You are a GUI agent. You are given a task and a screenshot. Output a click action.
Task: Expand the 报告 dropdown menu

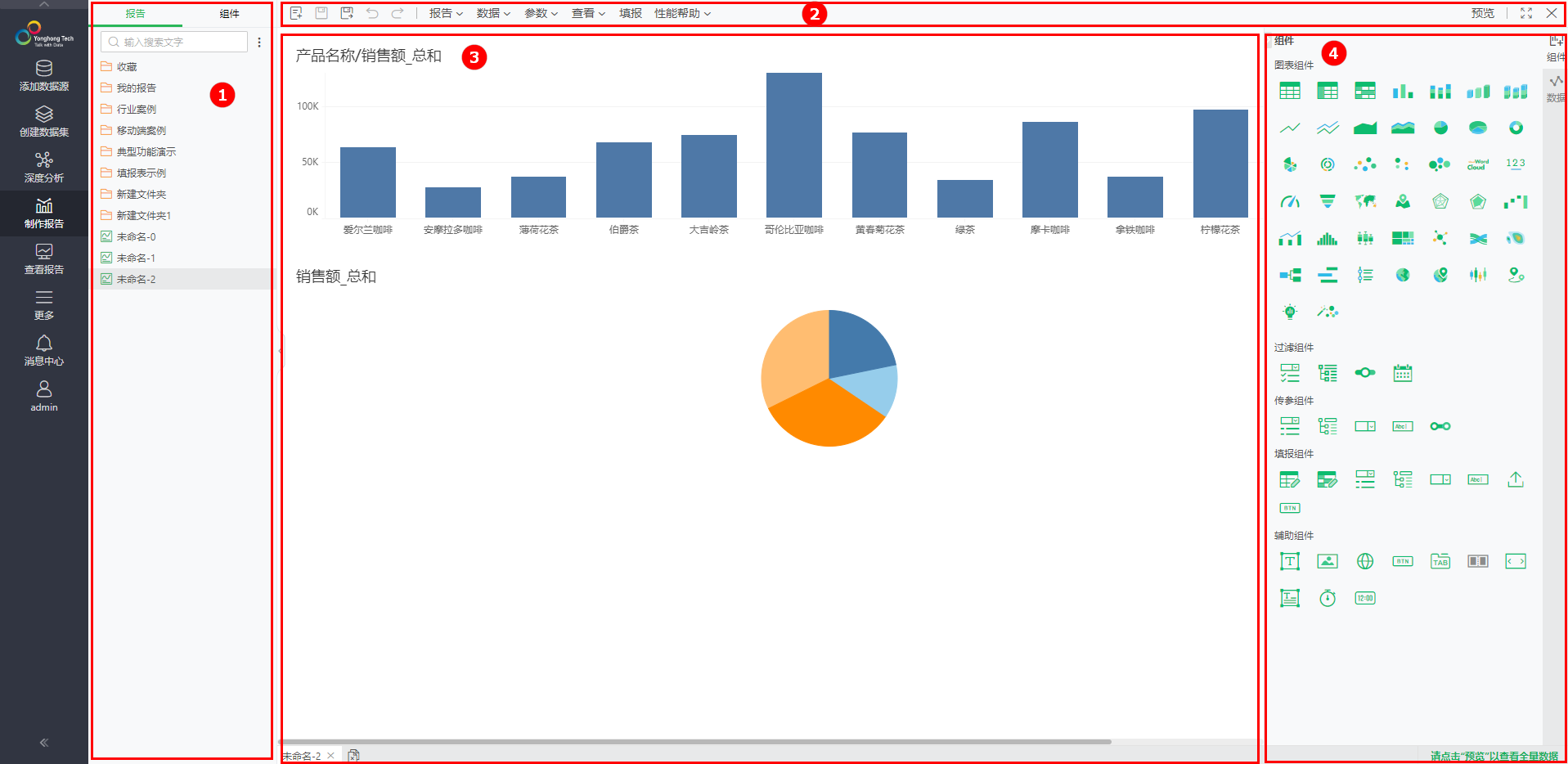point(446,13)
